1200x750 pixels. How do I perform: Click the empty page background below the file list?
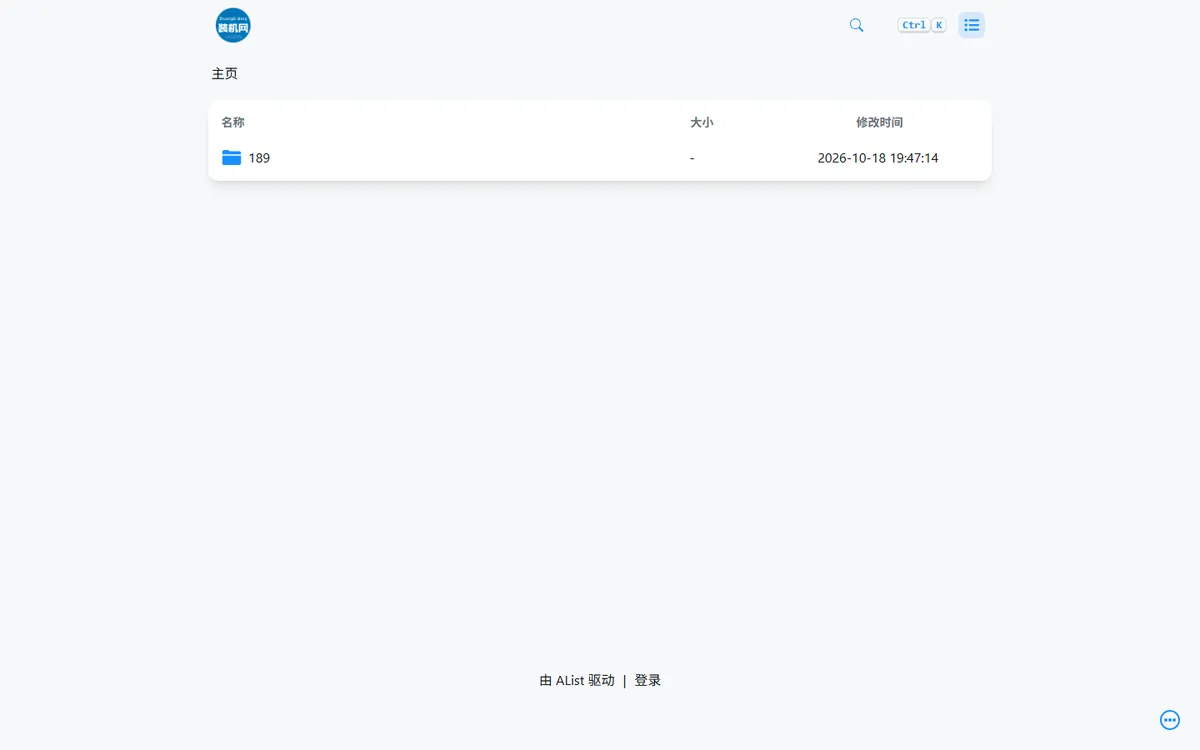point(600,420)
